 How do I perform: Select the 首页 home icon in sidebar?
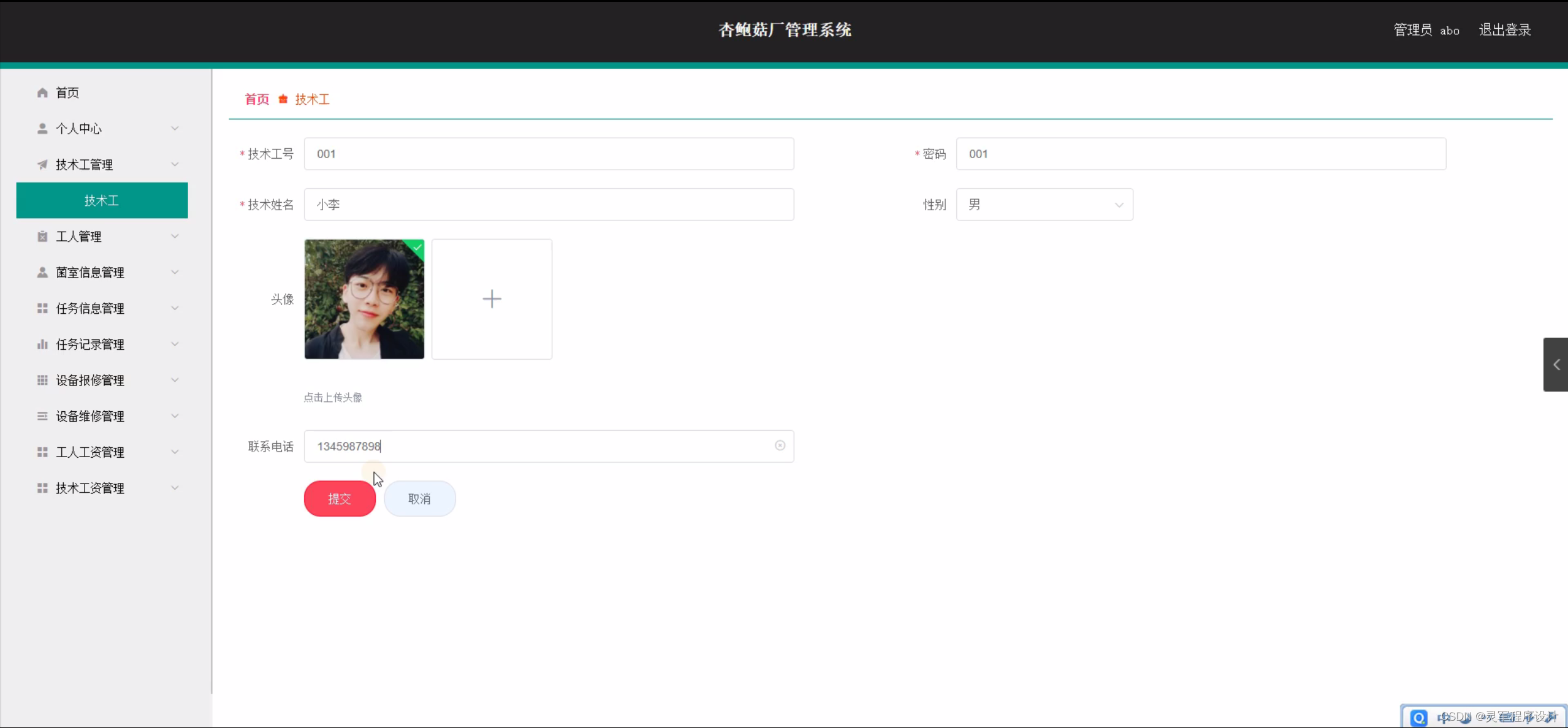42,92
